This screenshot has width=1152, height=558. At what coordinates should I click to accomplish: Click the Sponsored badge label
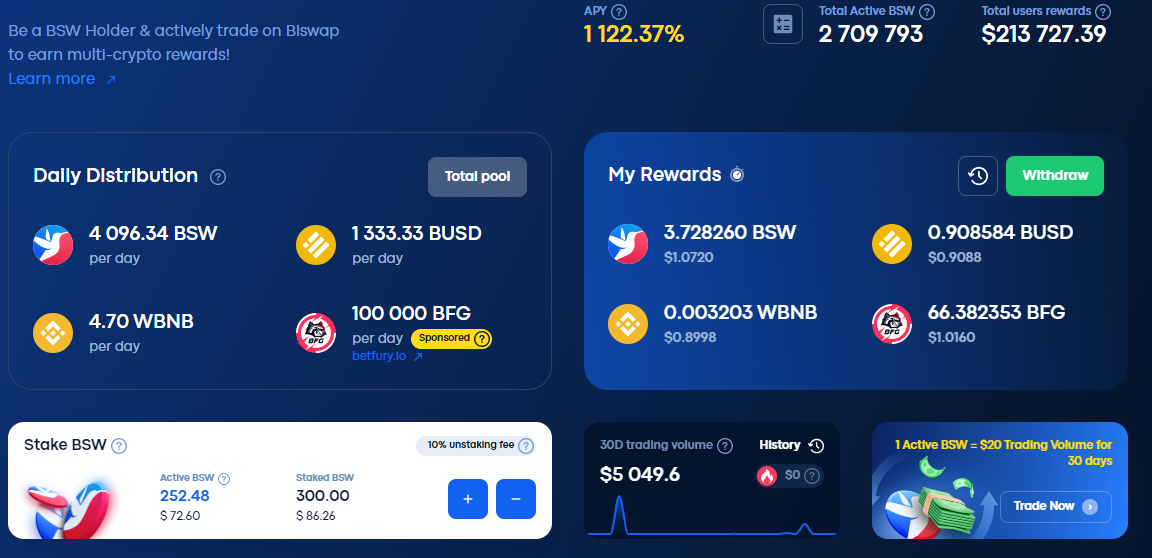[x=444, y=338]
